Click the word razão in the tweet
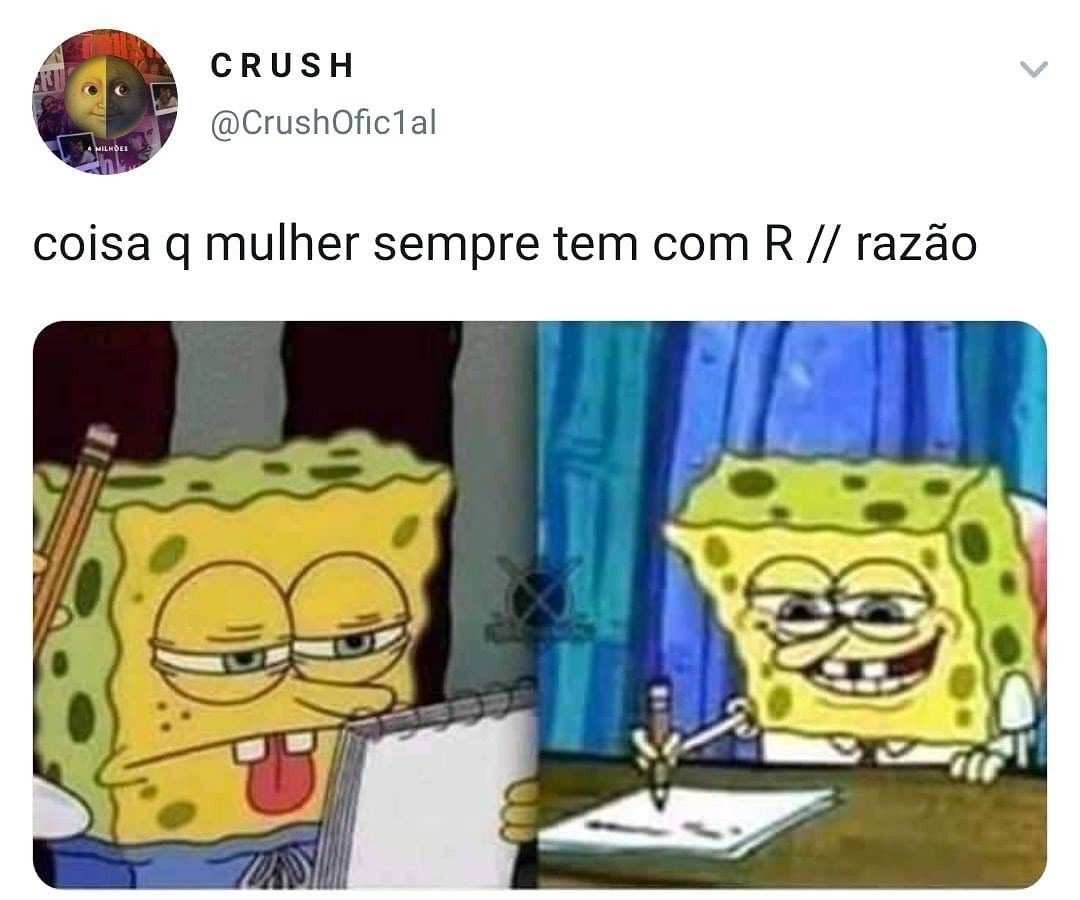Viewport: 1080px width, 900px height. click(916, 245)
